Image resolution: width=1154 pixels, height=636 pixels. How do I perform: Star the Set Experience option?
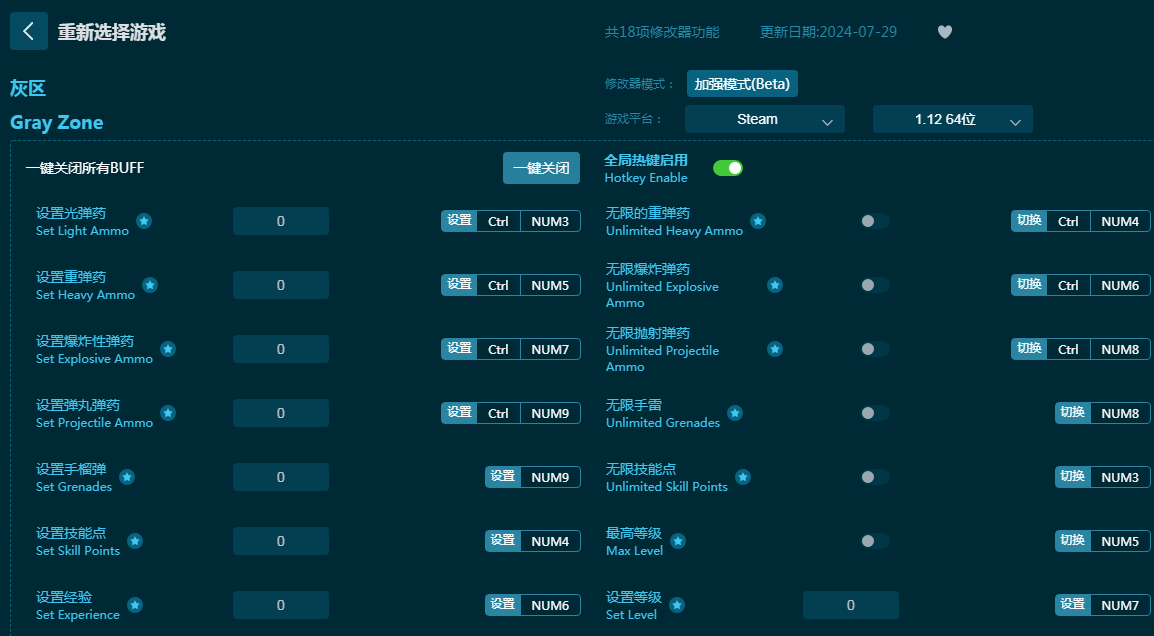(x=135, y=605)
